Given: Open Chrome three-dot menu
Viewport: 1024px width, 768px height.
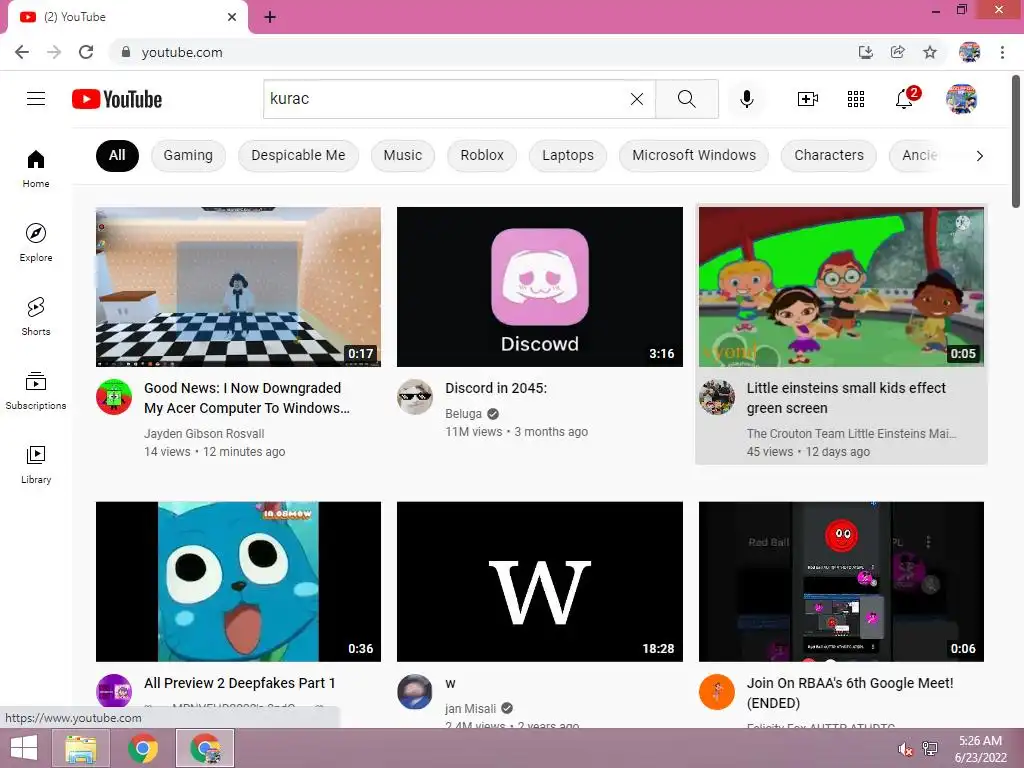Looking at the screenshot, I should (x=1002, y=52).
